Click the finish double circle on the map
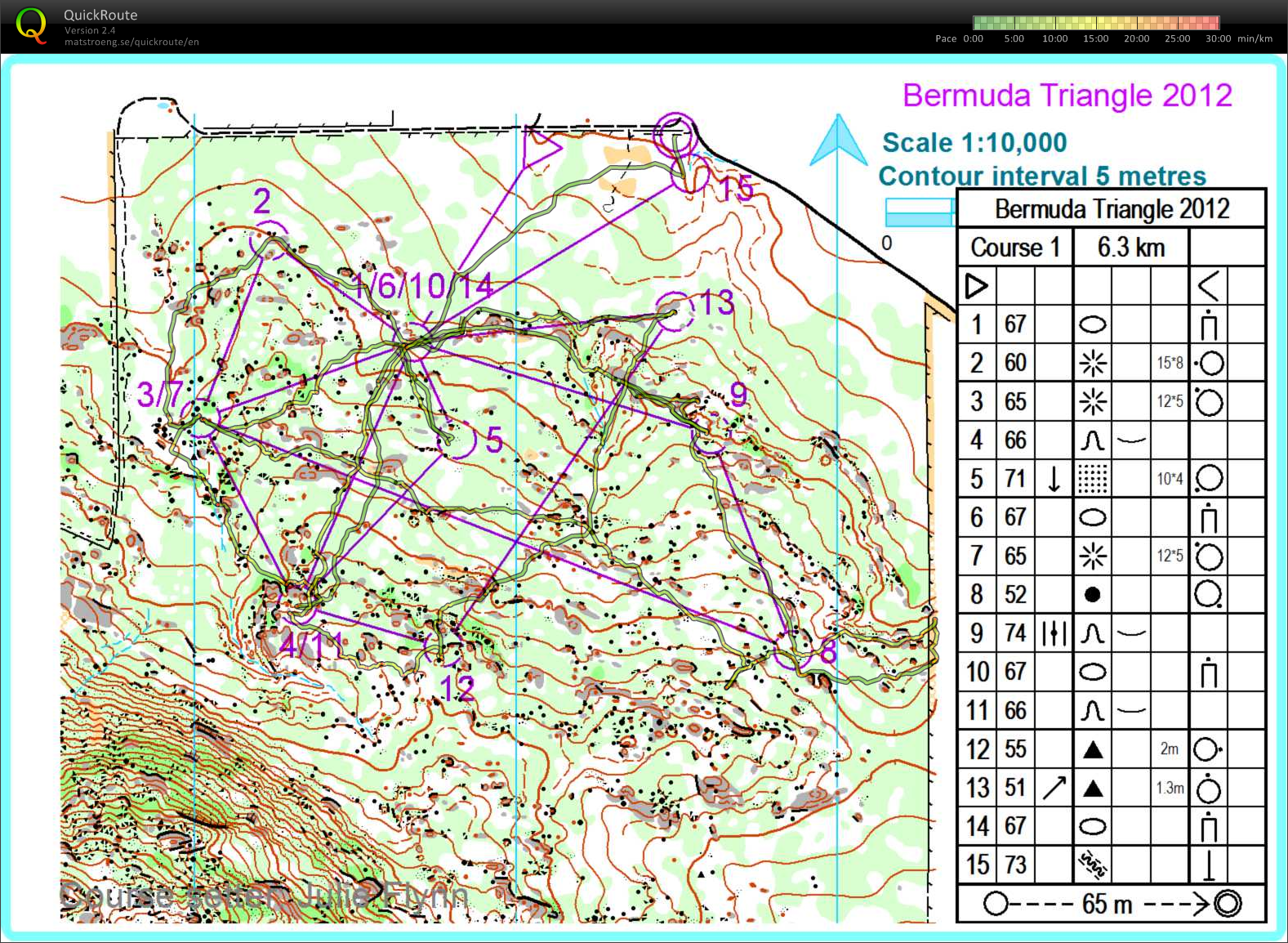1288x943 pixels. point(675,132)
